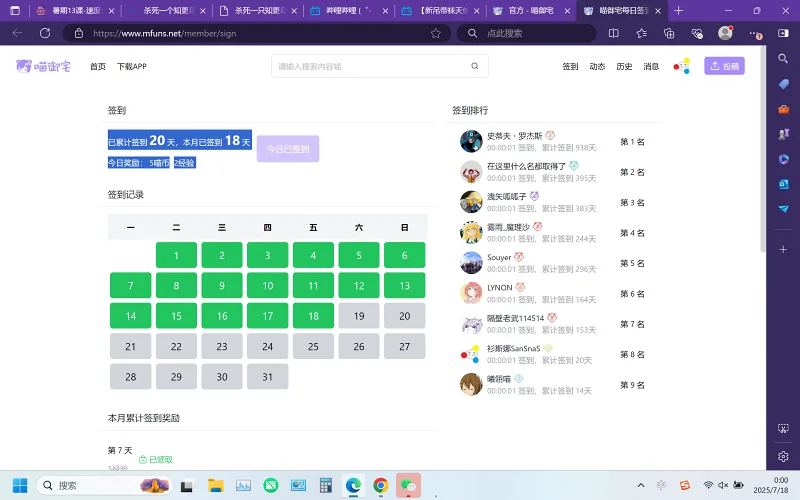Click the 今日已签到 button

click(288, 148)
